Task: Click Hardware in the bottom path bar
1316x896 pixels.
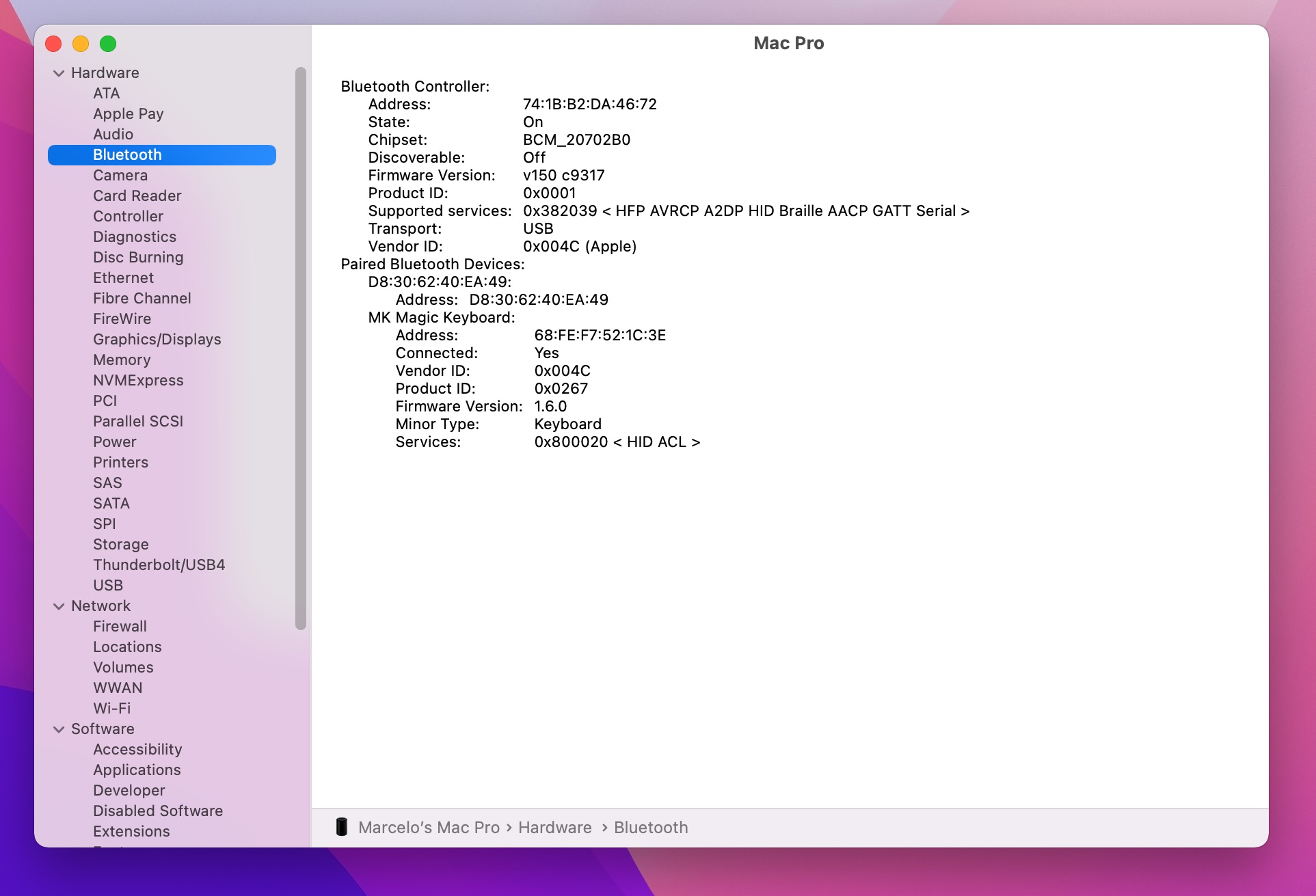Action: (x=554, y=828)
